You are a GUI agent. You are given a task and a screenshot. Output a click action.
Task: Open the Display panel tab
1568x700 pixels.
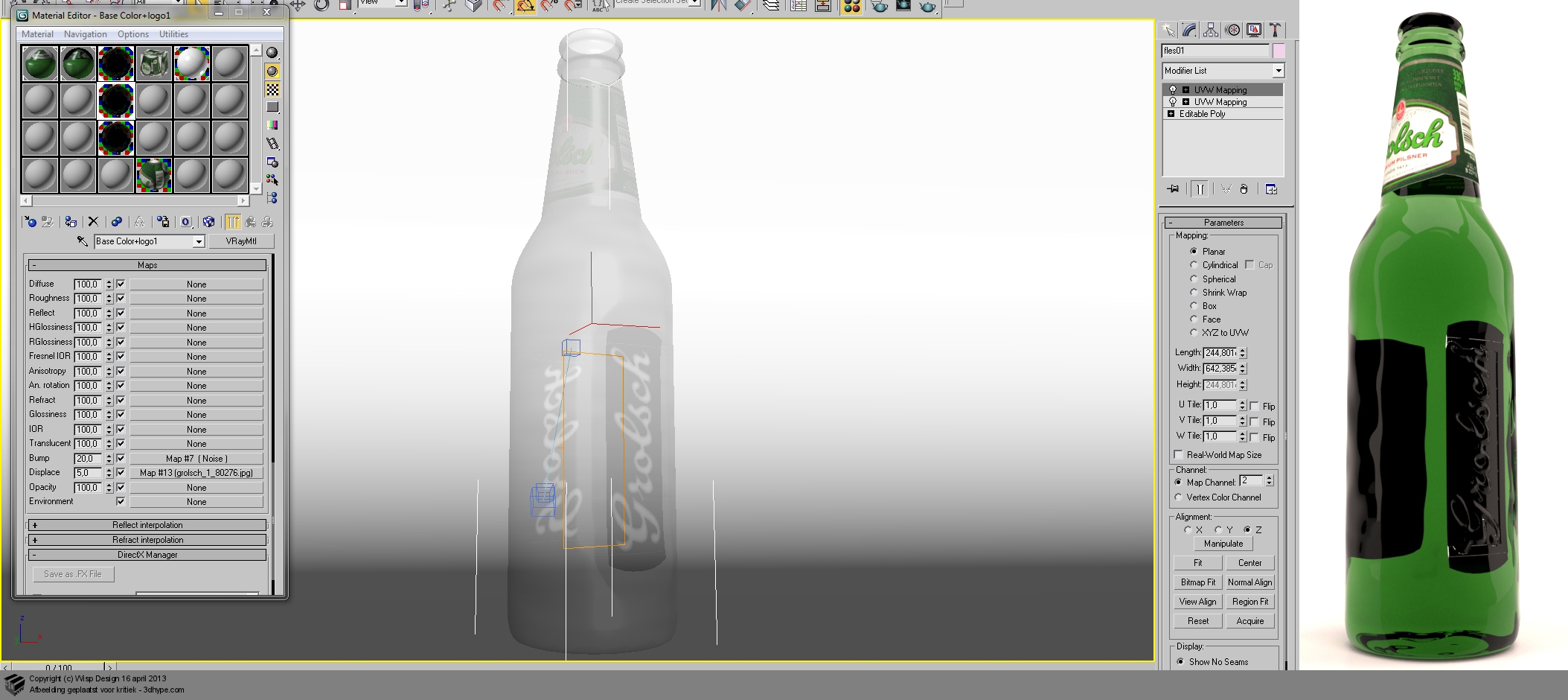tap(1254, 30)
